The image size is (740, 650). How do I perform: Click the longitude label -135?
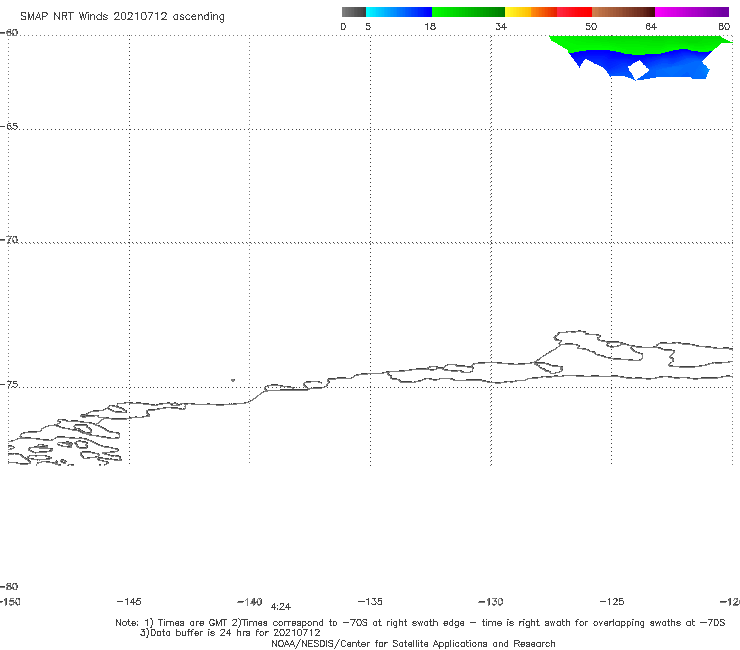(370, 601)
